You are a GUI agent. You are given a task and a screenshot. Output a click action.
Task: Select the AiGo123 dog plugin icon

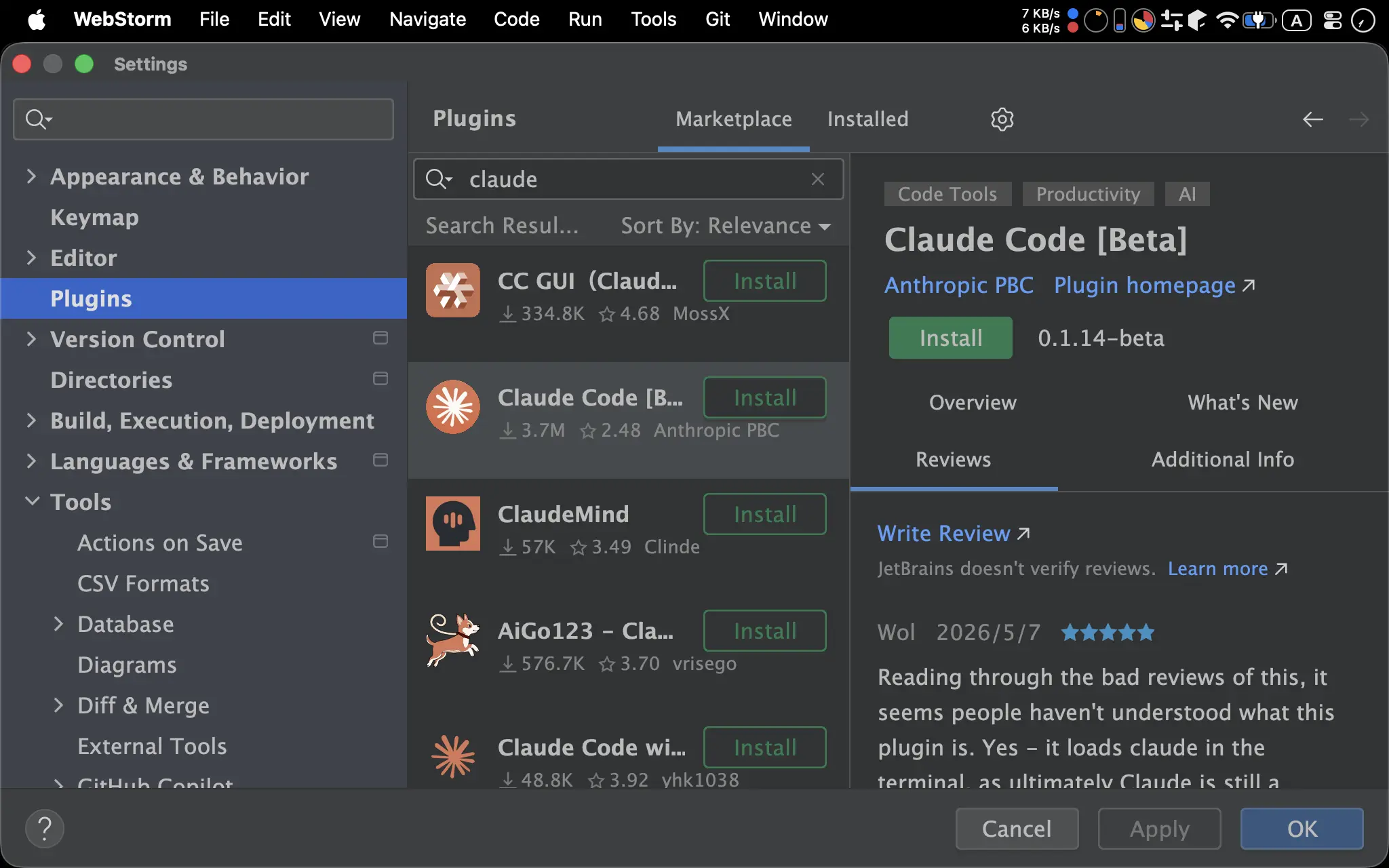[x=453, y=640]
